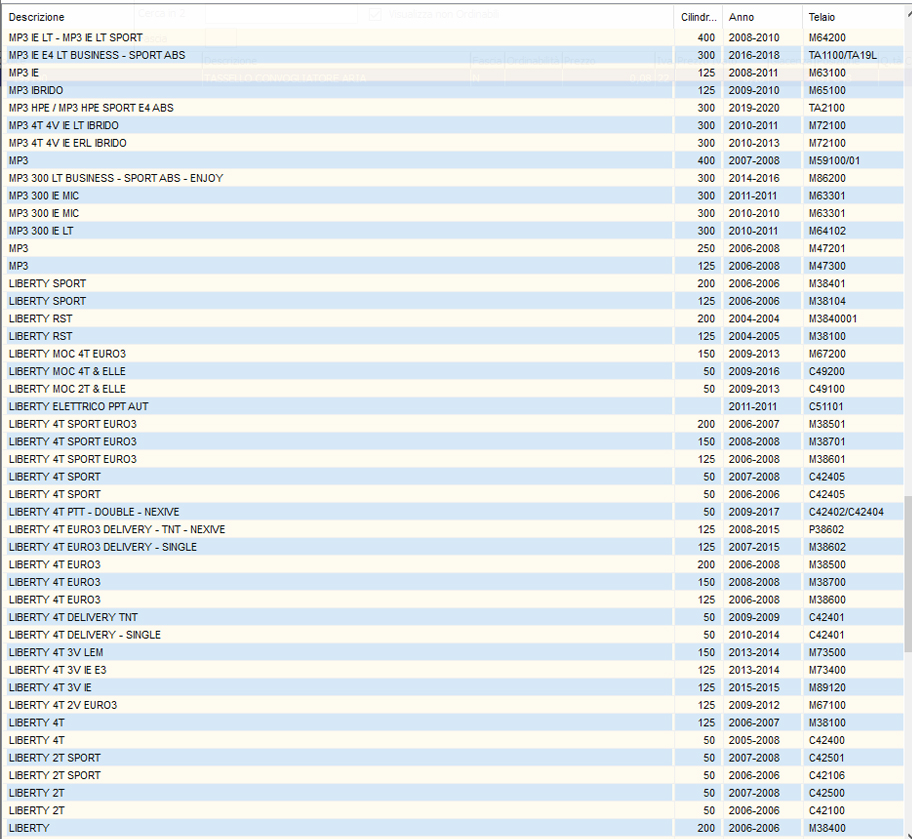This screenshot has height=839, width=912.
Task: Select LIBERTY 4T DELIVERY - SINGLE row
Action: click(453, 635)
